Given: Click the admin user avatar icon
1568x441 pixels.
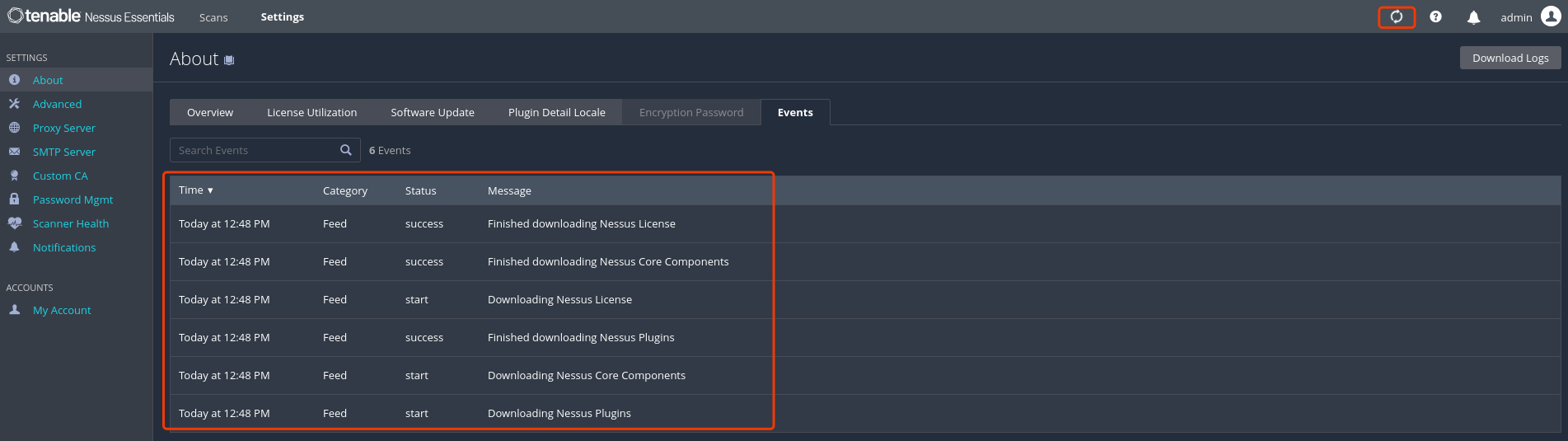Looking at the screenshot, I should click(1551, 16).
